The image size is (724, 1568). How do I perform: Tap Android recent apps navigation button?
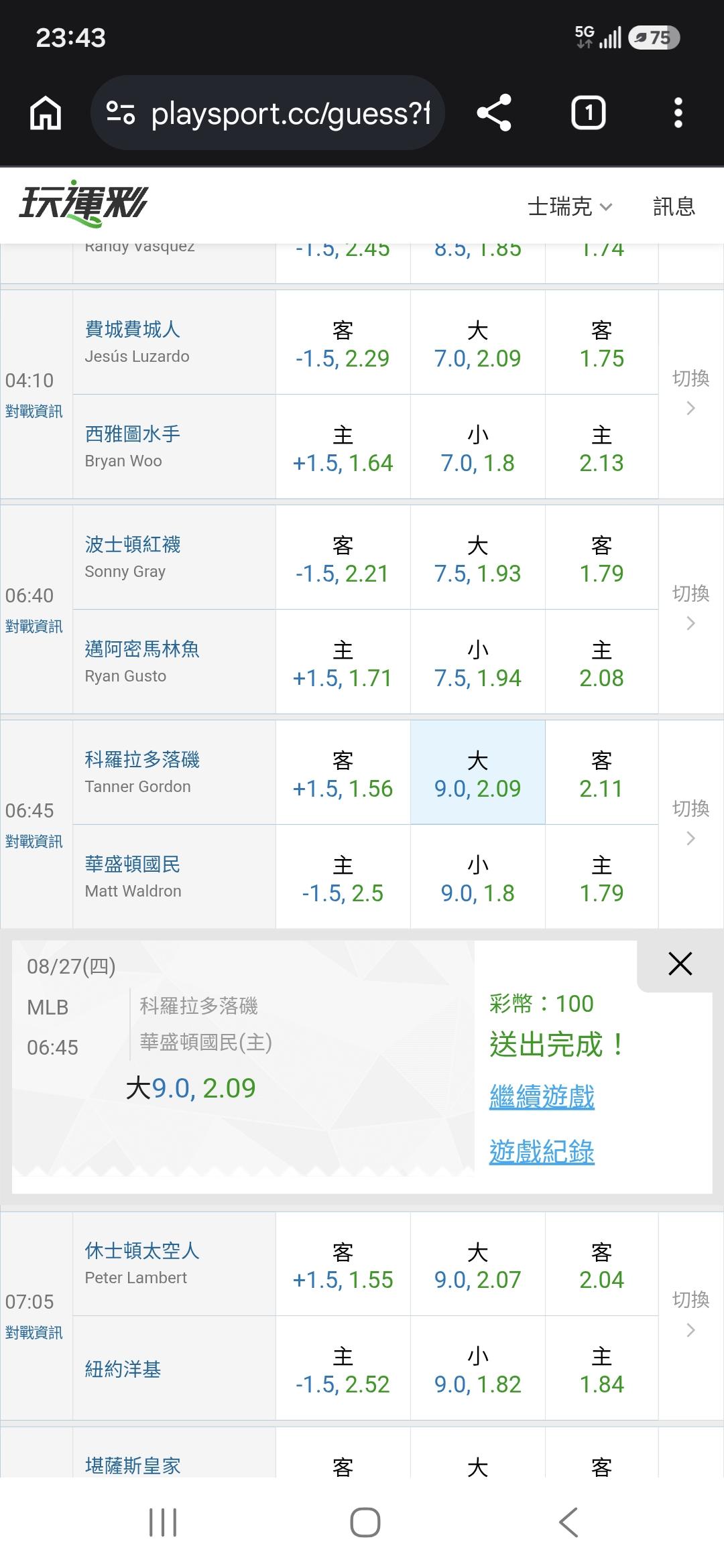[x=163, y=1522]
